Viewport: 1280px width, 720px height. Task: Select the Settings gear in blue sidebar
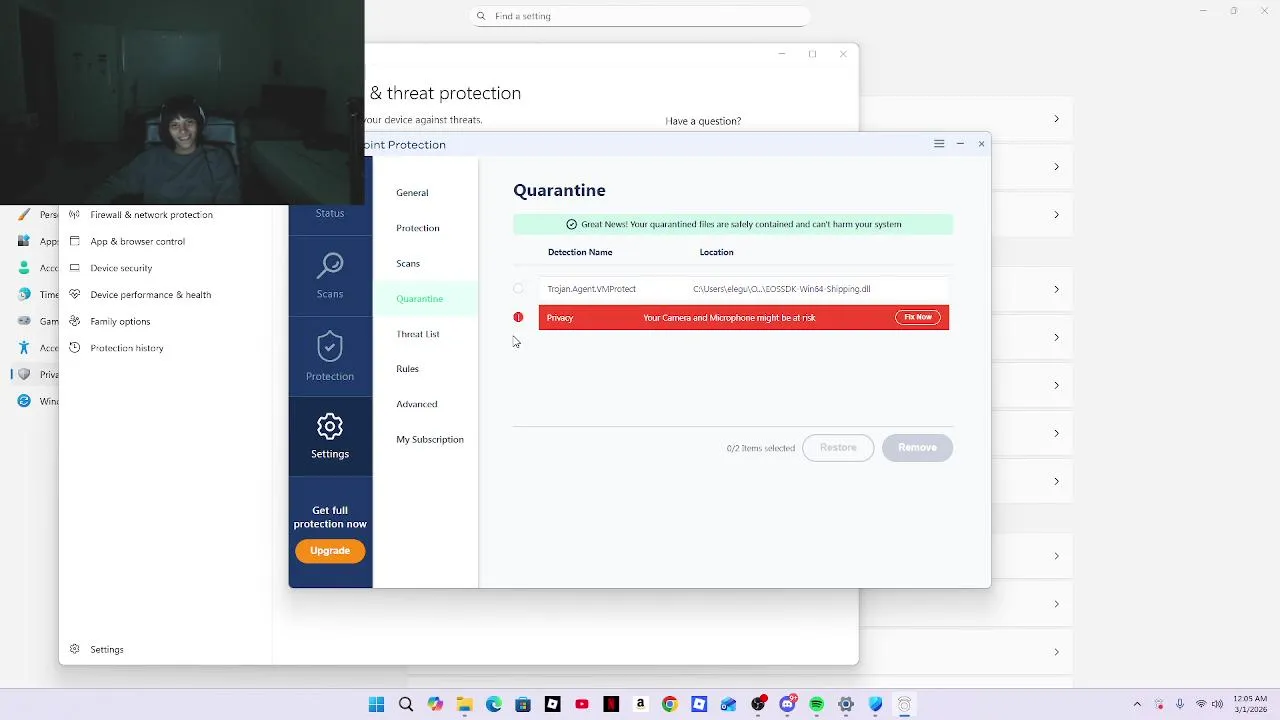[x=330, y=436]
